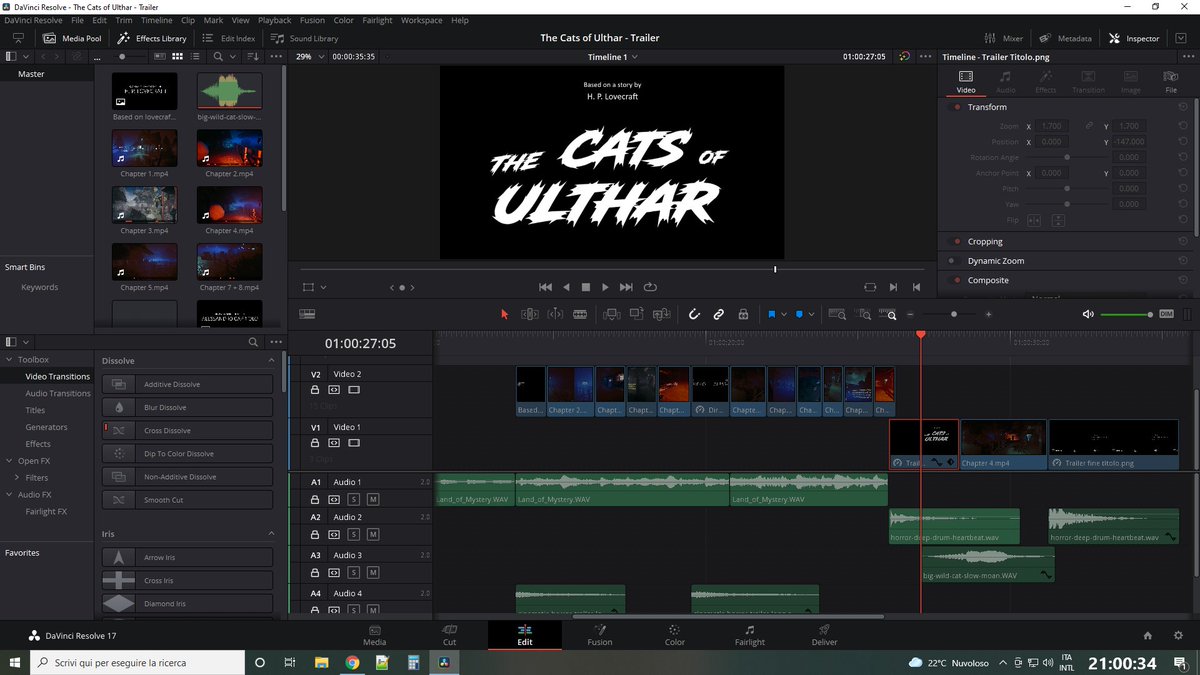
Task: Click the DIM audio button
Action: tap(1166, 314)
